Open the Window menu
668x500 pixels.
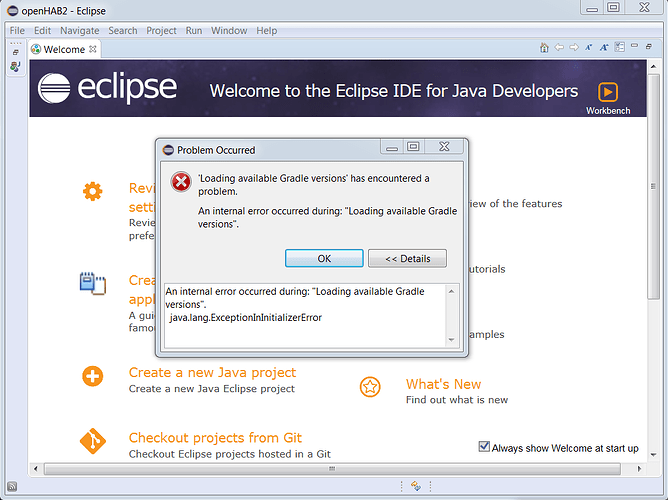coord(229,31)
